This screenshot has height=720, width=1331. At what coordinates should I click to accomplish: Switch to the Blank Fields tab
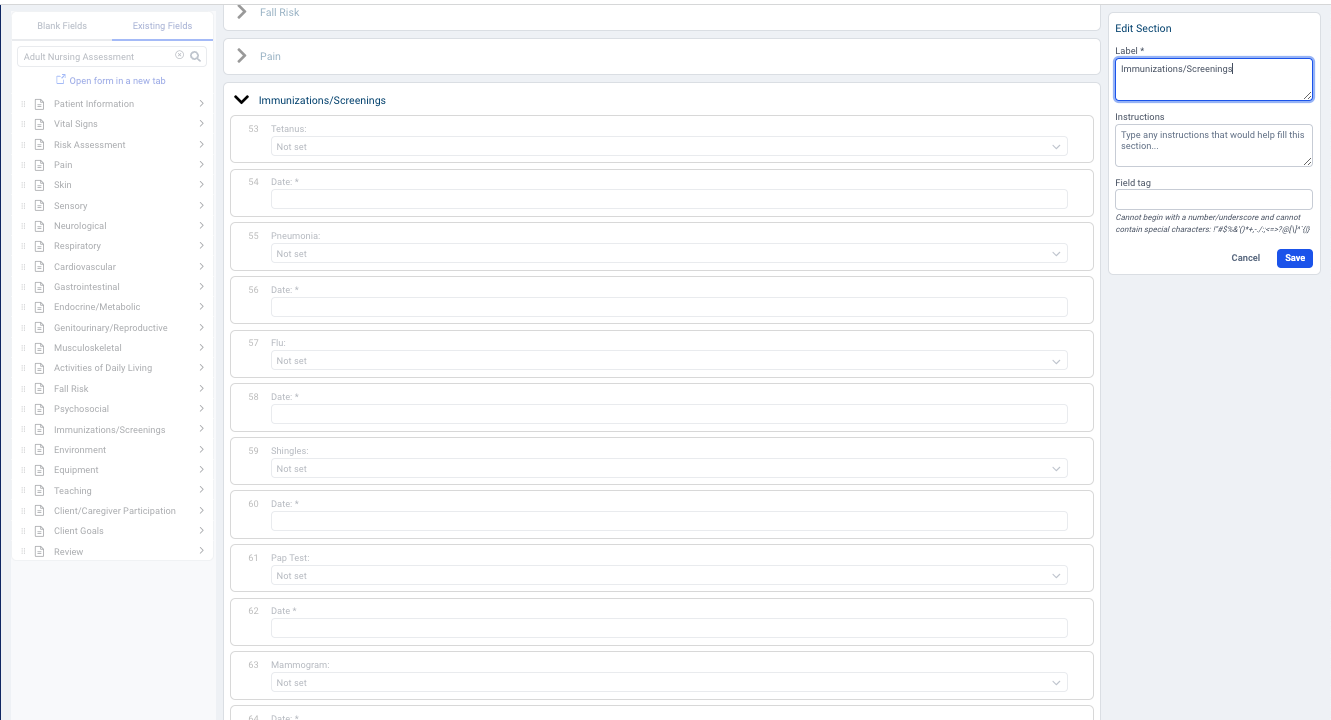click(x=62, y=26)
